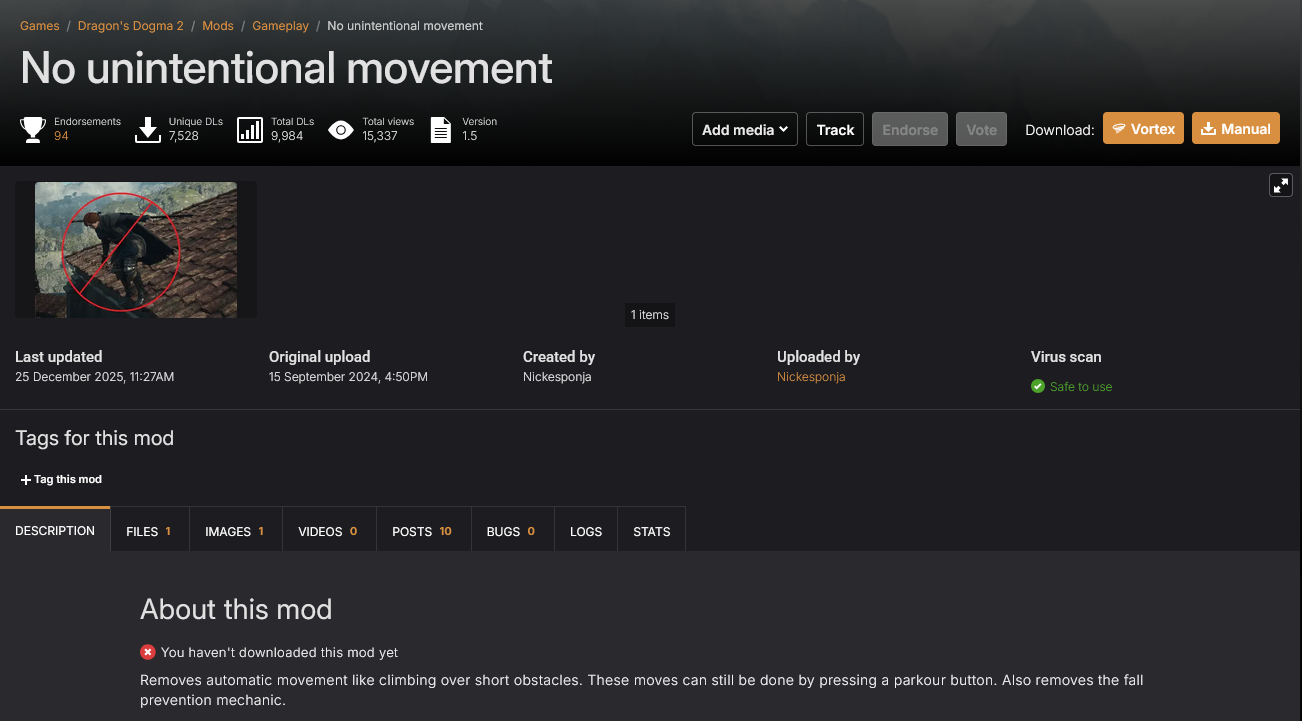
Task: Click the Endorsements trophy icon
Action: pyautogui.click(x=33, y=129)
